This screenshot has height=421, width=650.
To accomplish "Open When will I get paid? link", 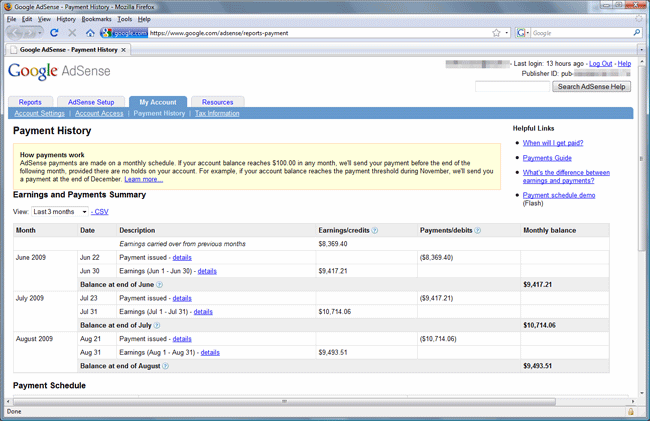I will tap(553, 143).
